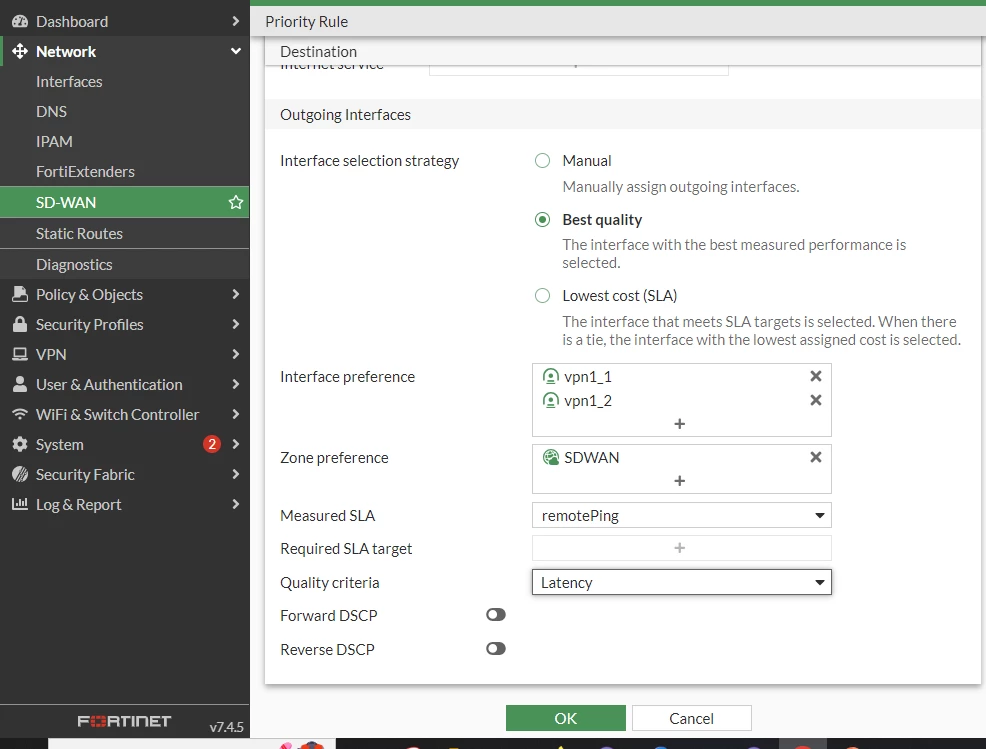This screenshot has height=749, width=986.
Task: Toggle the Reverse DSCP switch
Action: coord(496,649)
